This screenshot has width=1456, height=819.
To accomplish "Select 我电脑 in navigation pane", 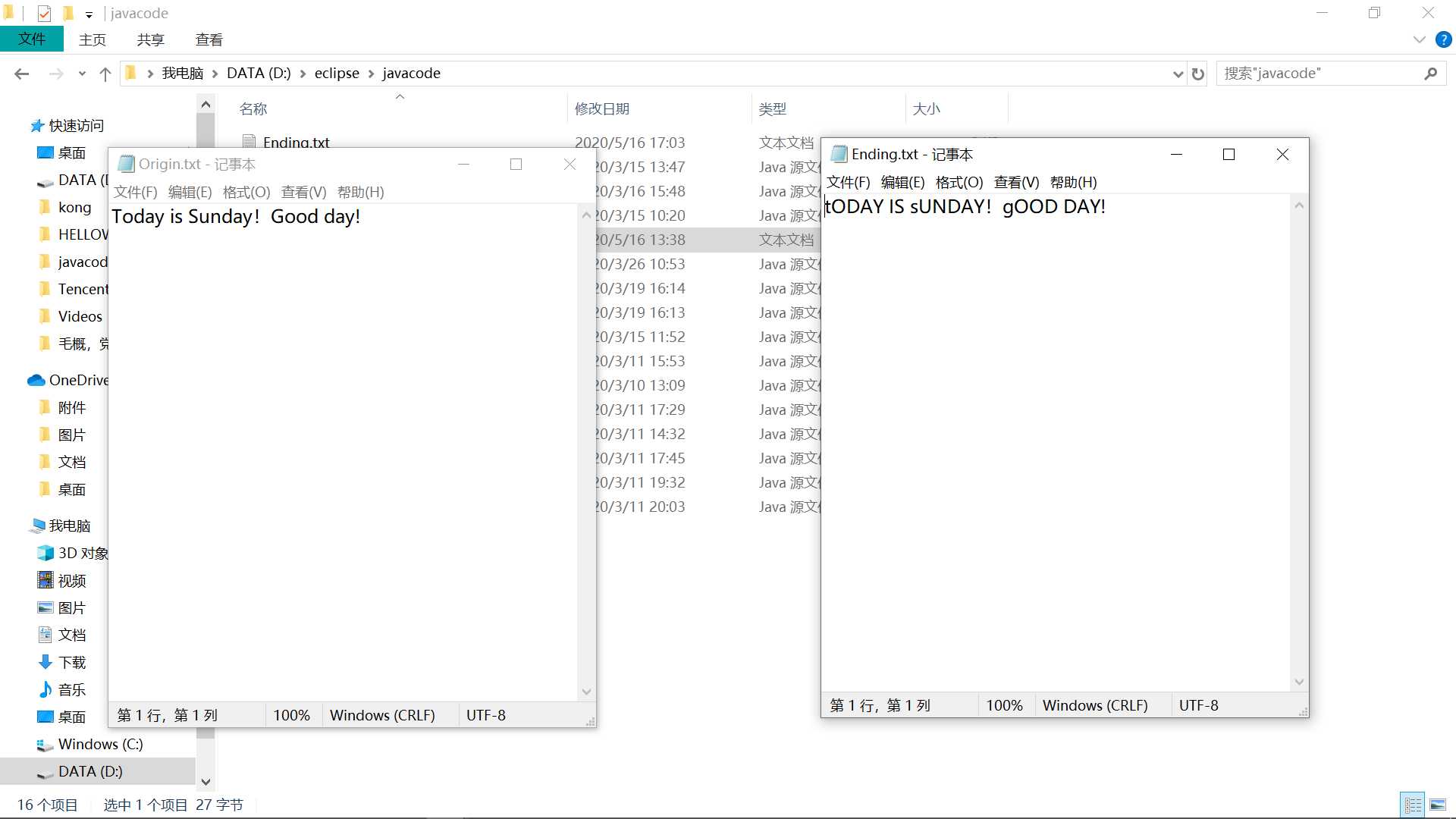I will 69,526.
